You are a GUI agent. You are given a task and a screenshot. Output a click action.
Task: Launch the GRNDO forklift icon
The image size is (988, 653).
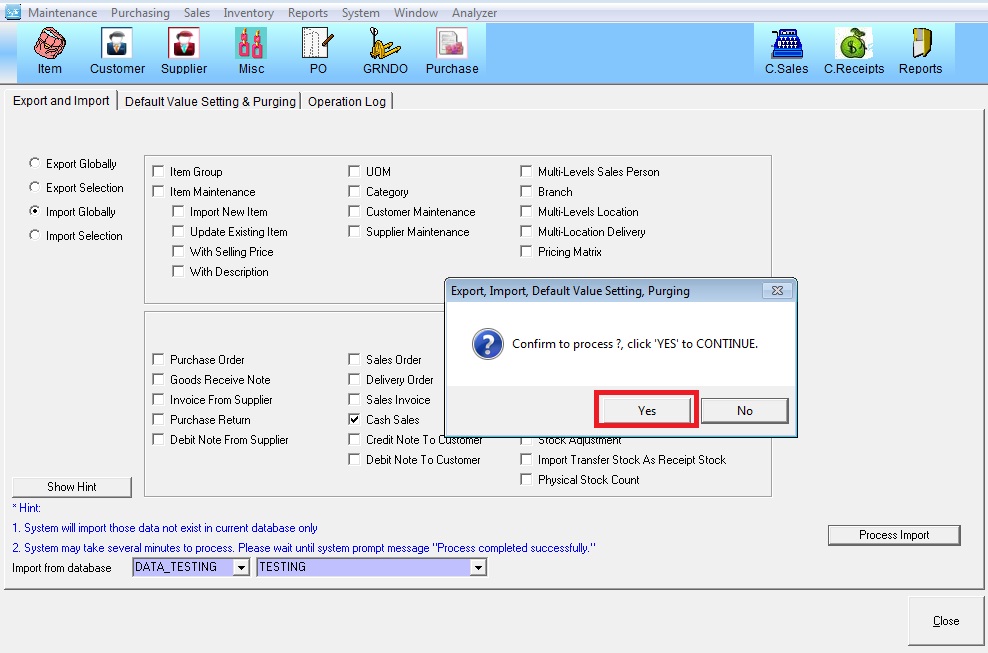tap(382, 51)
